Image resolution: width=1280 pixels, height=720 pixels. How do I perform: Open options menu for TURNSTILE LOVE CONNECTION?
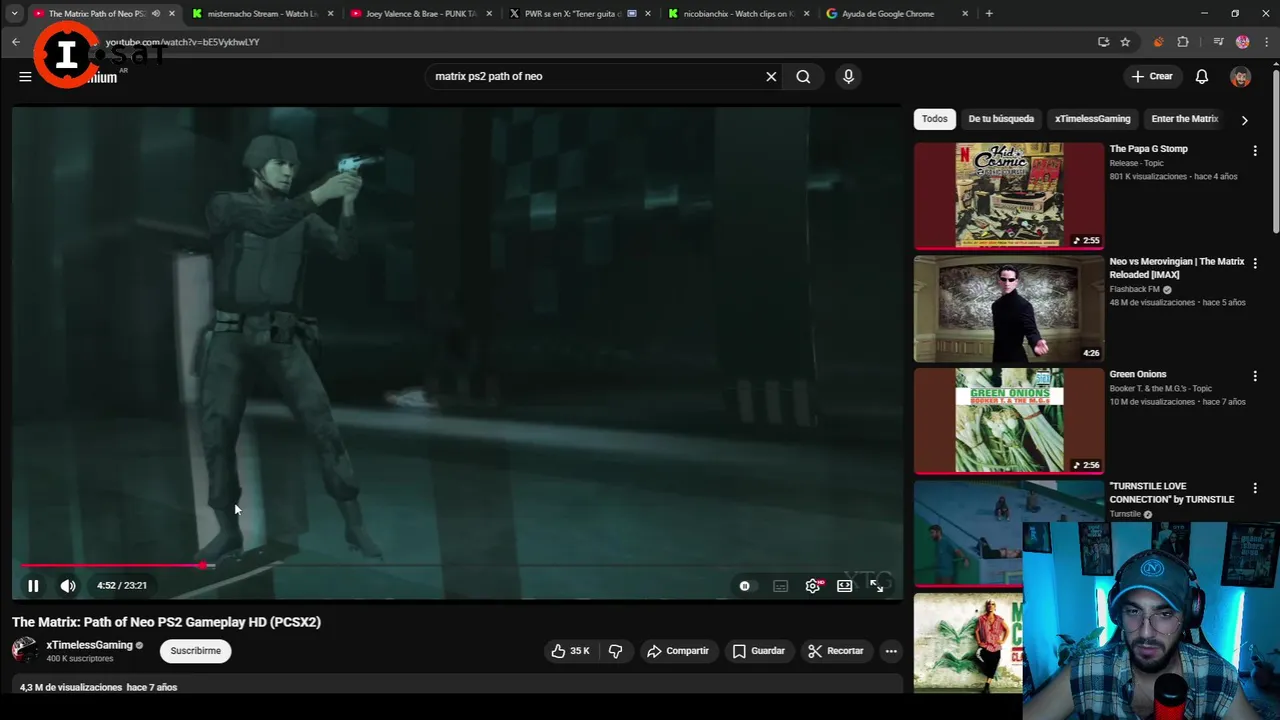pyautogui.click(x=1255, y=489)
